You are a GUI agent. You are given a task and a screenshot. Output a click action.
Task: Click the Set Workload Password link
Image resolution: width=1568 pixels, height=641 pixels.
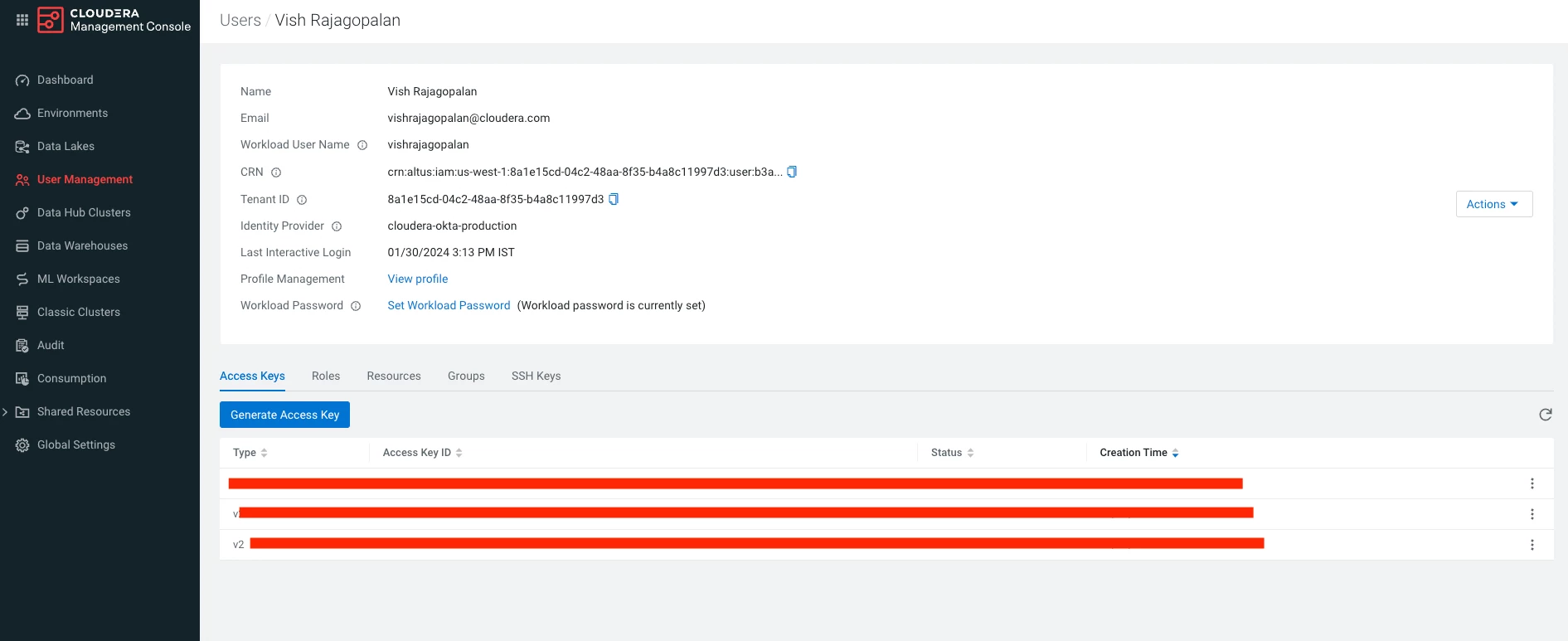click(449, 305)
